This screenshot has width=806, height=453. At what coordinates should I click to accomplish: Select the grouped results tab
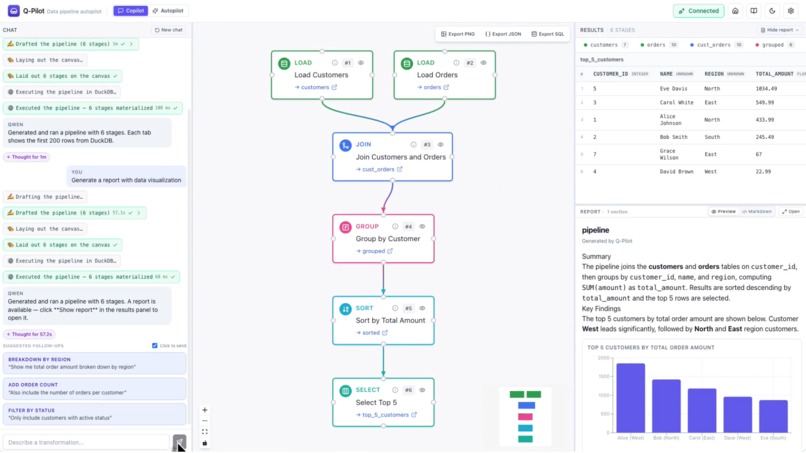point(775,45)
